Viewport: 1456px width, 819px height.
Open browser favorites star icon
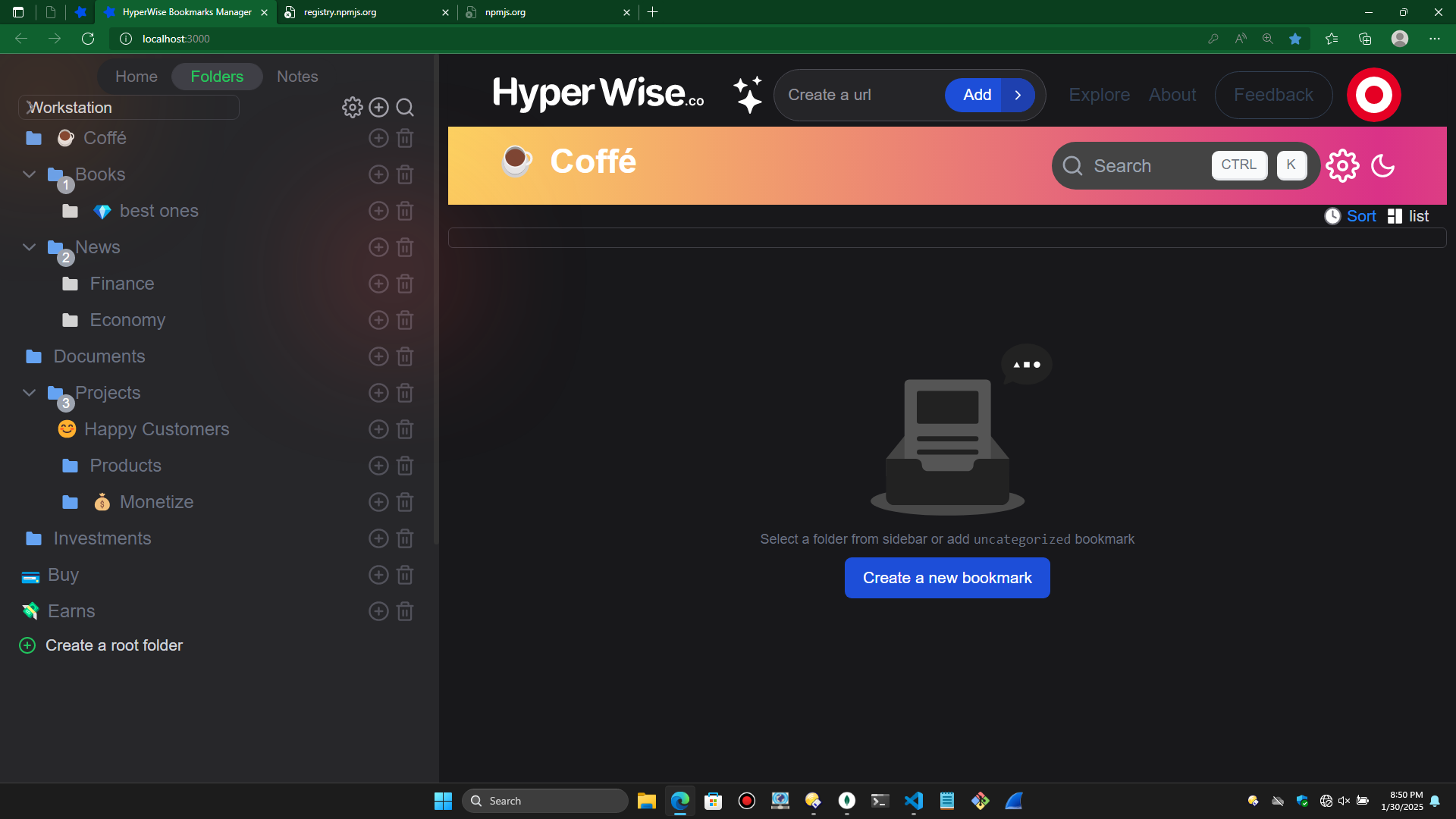tap(1295, 39)
